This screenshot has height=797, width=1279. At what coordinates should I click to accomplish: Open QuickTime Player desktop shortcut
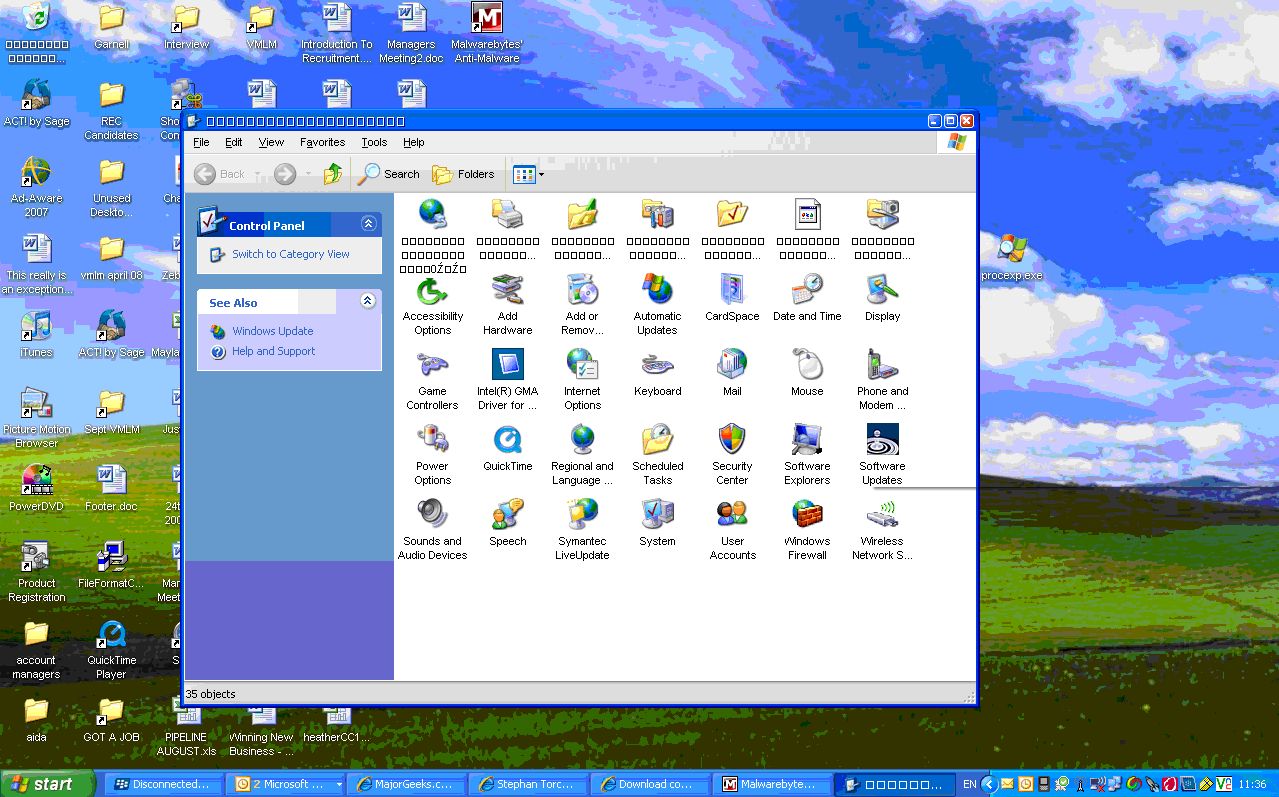point(111,649)
